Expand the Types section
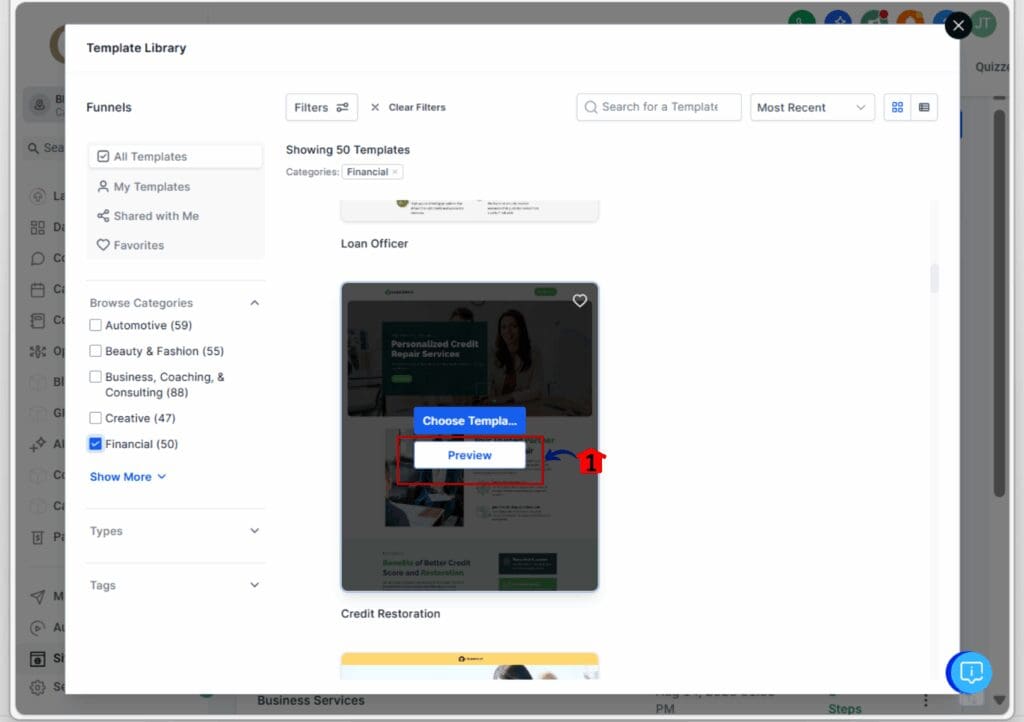1024x722 pixels. point(175,531)
